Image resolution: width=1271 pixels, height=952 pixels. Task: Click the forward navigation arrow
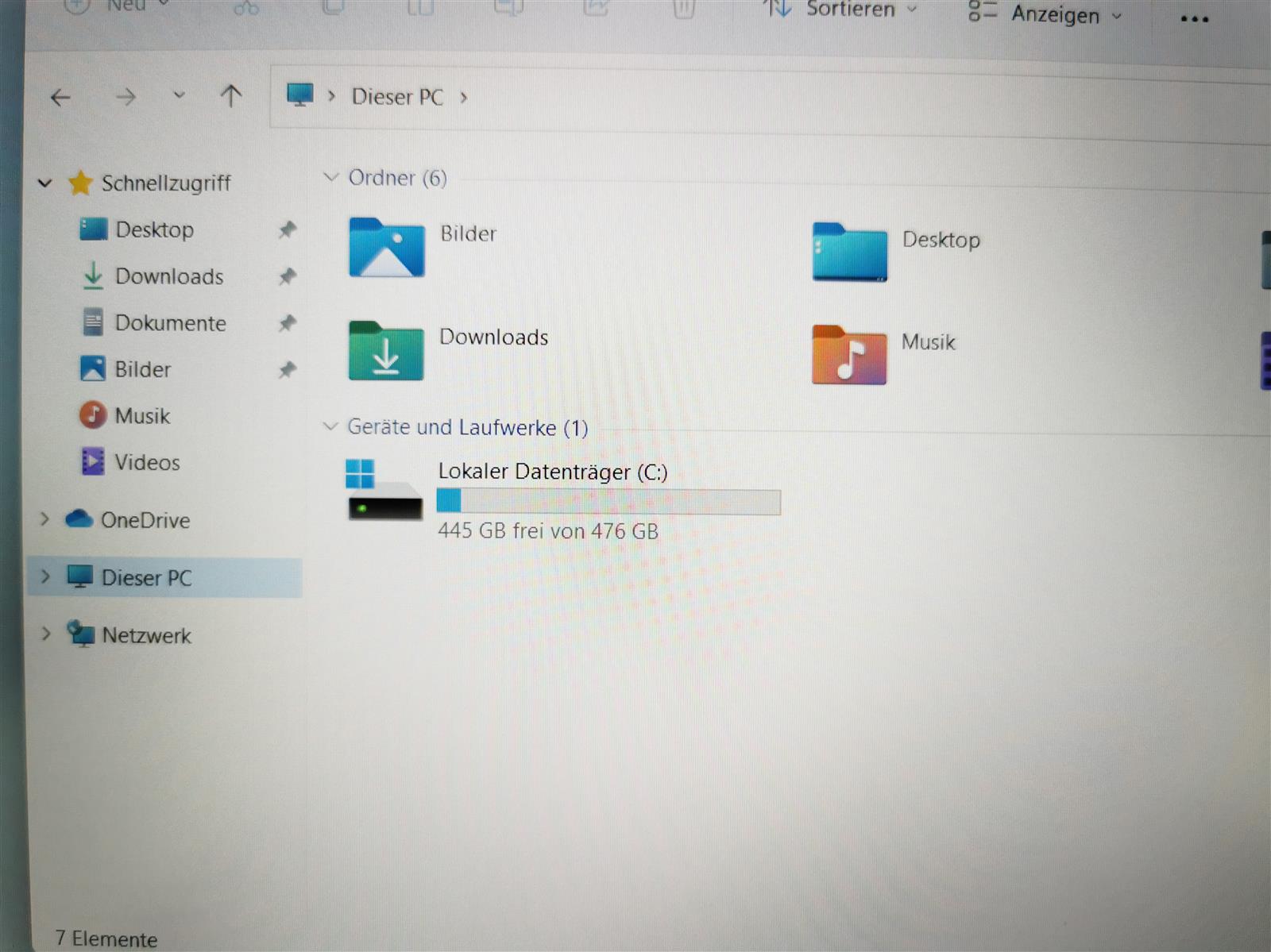click(x=126, y=98)
